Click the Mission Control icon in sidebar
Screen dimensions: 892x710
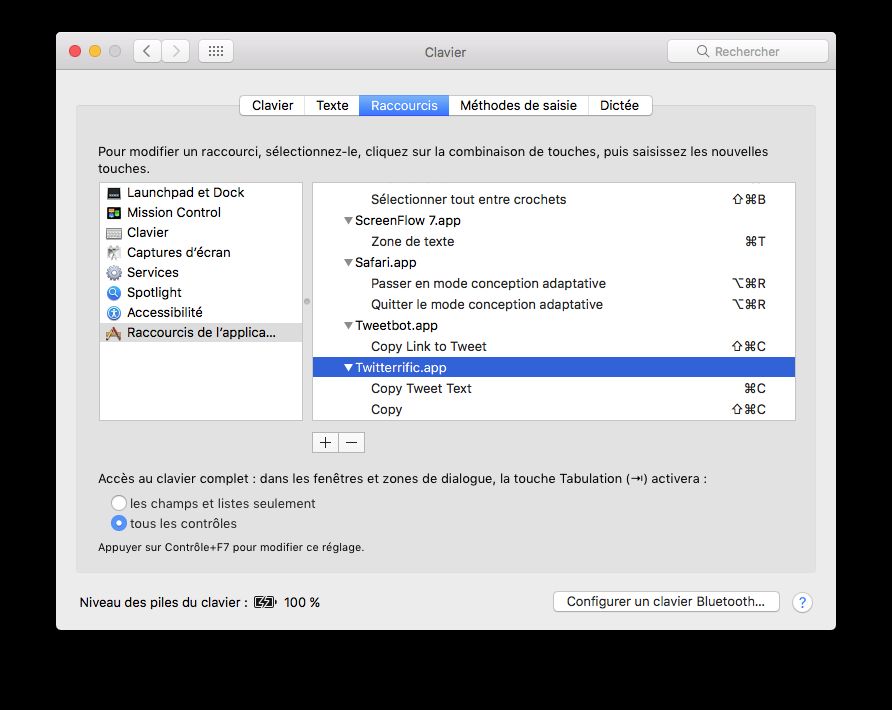(x=114, y=213)
